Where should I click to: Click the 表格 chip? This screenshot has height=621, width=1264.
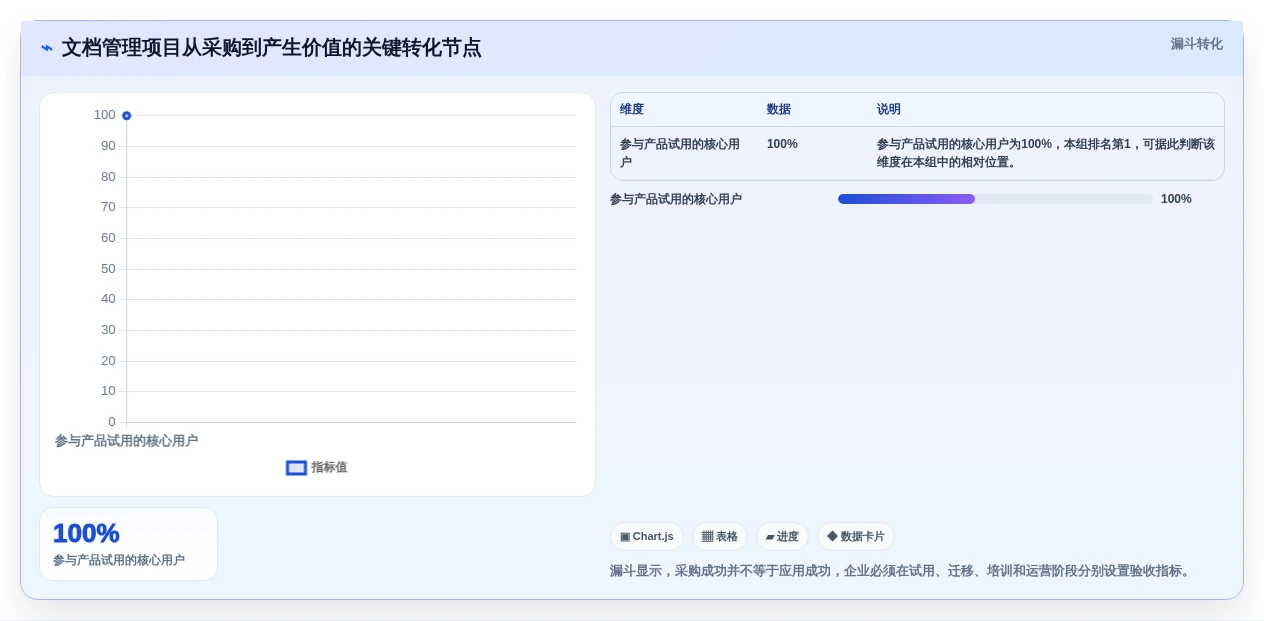pyautogui.click(x=720, y=537)
